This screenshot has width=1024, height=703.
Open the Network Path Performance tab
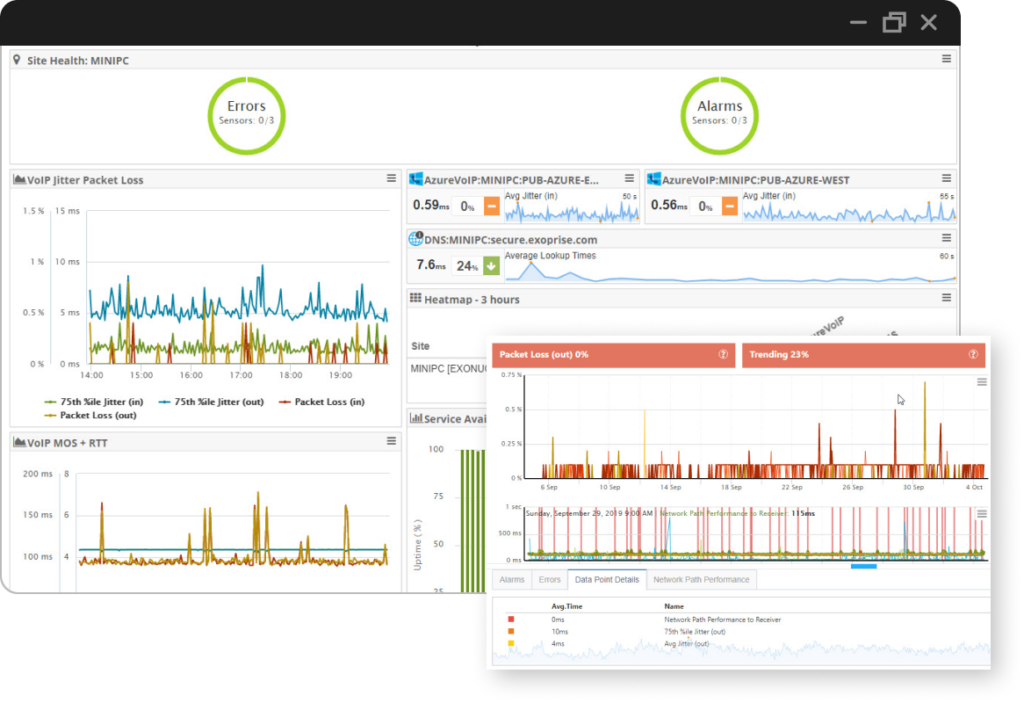[x=699, y=579]
